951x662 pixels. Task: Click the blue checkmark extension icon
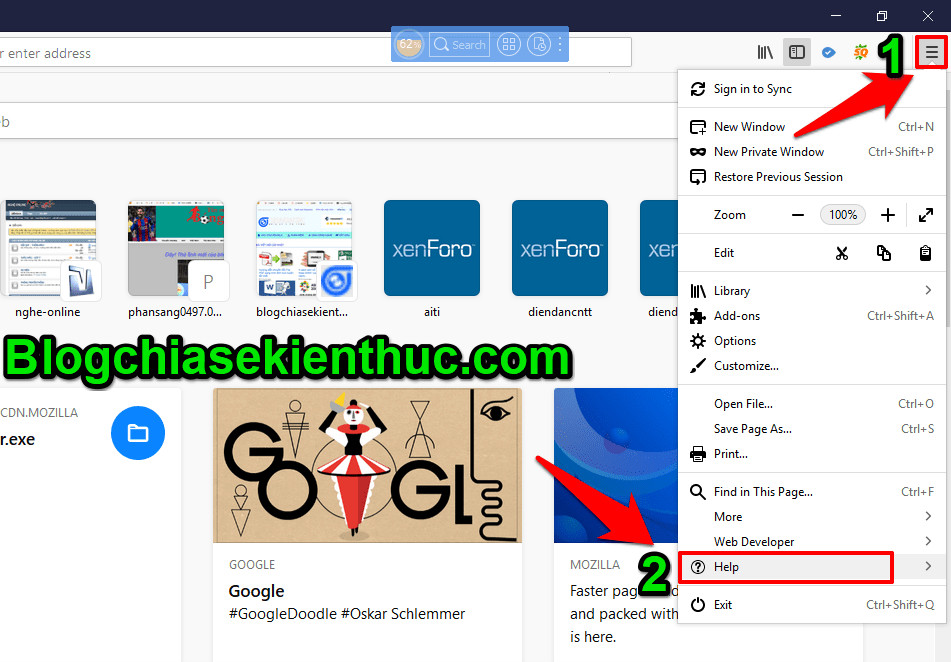click(828, 52)
